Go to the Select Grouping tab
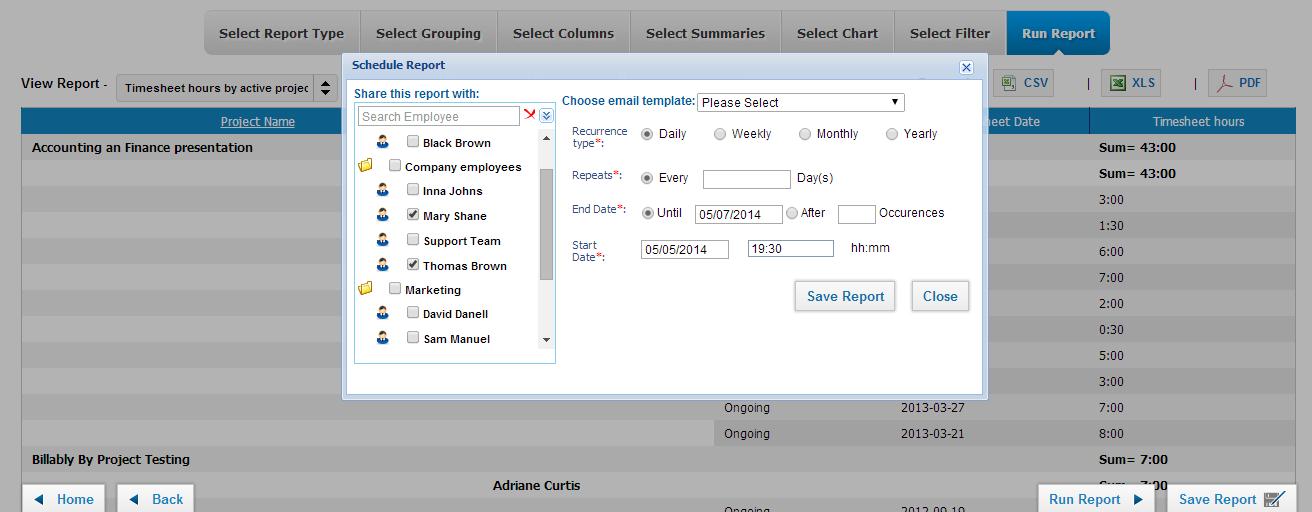Screen dimensions: 1312x512 (429, 33)
